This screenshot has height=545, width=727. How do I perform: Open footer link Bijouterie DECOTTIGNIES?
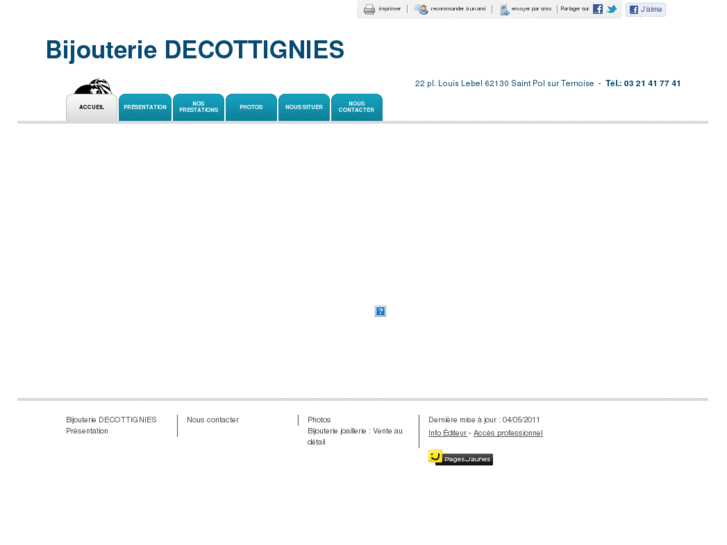point(111,420)
